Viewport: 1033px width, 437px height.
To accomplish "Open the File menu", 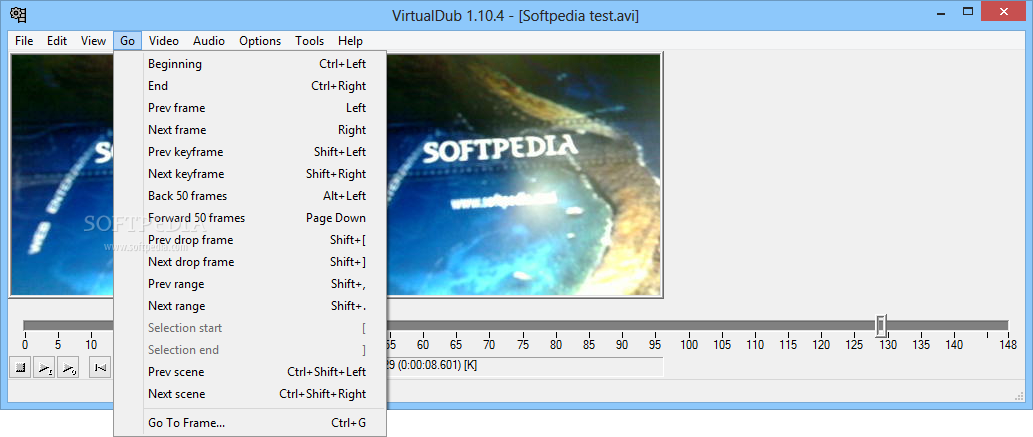I will 24,41.
